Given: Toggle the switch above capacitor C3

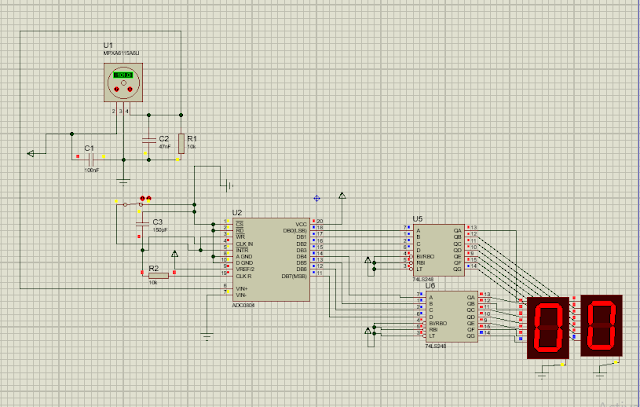Looking at the screenshot, I should coord(133,204).
